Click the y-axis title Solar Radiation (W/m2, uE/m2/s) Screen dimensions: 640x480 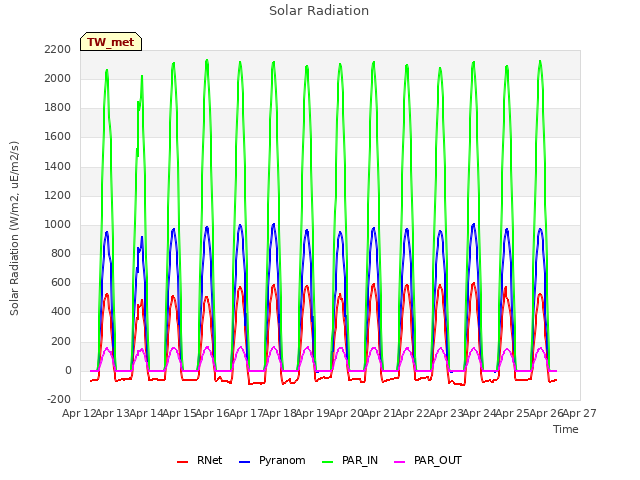pyautogui.click(x=14, y=228)
